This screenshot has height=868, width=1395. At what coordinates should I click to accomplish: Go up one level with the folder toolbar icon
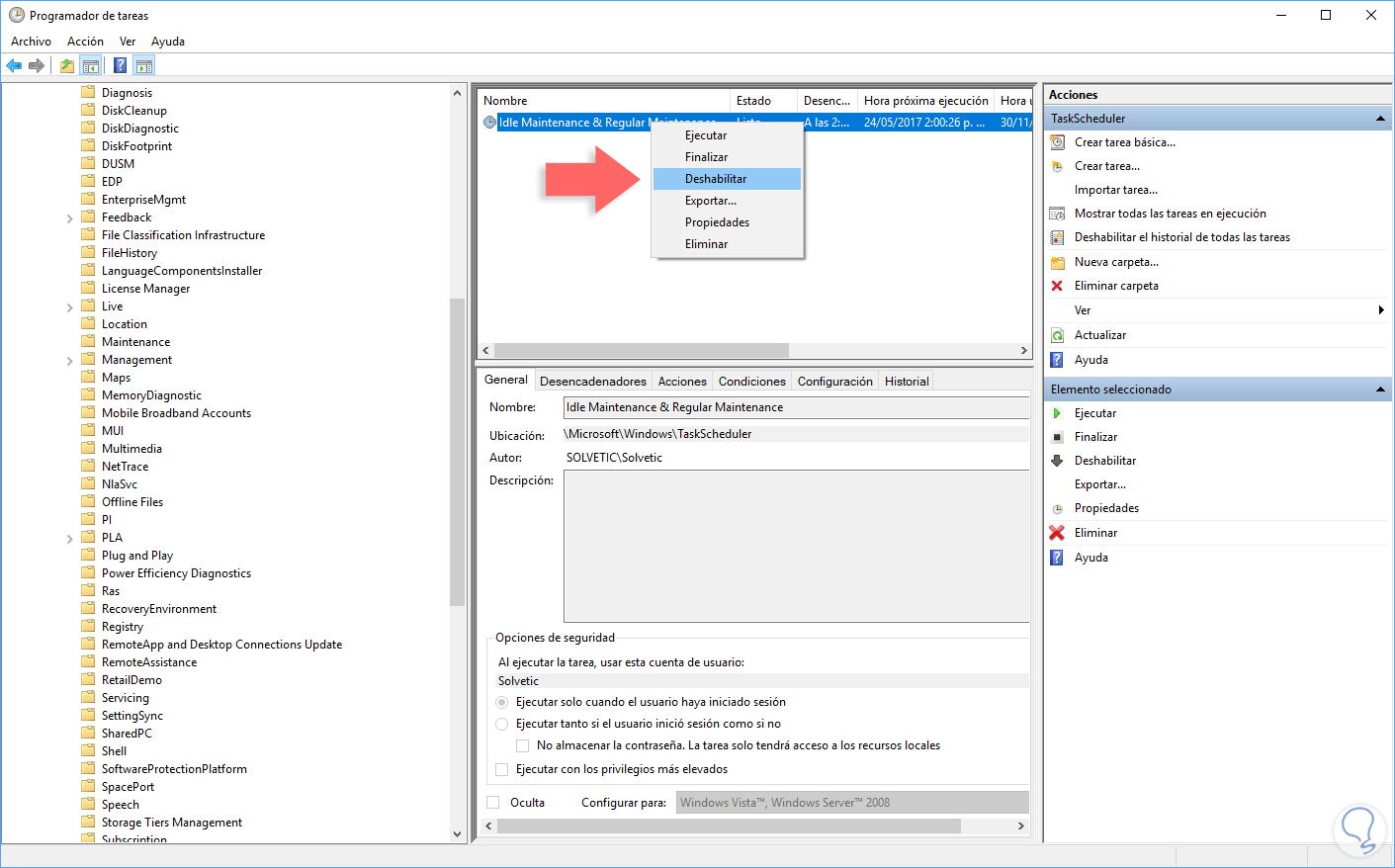click(x=67, y=66)
